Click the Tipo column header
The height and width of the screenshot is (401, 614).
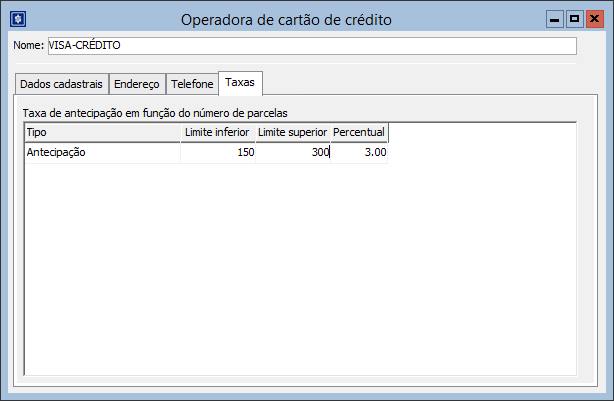(x=102, y=132)
